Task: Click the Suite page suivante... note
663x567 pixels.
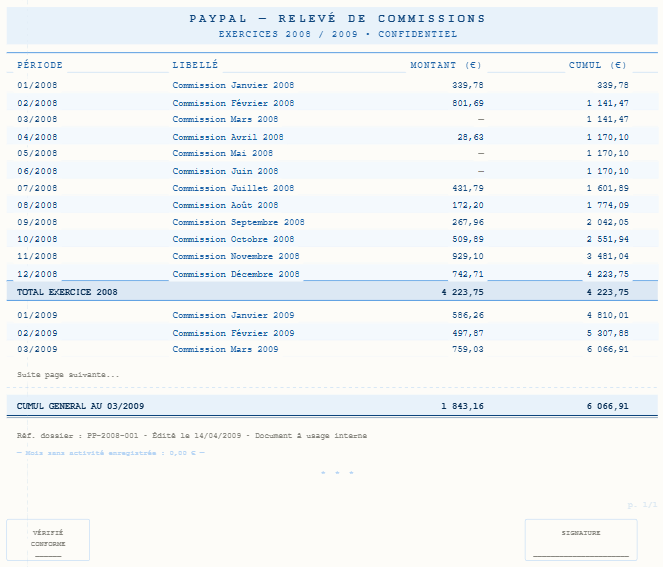Action: (x=68, y=375)
